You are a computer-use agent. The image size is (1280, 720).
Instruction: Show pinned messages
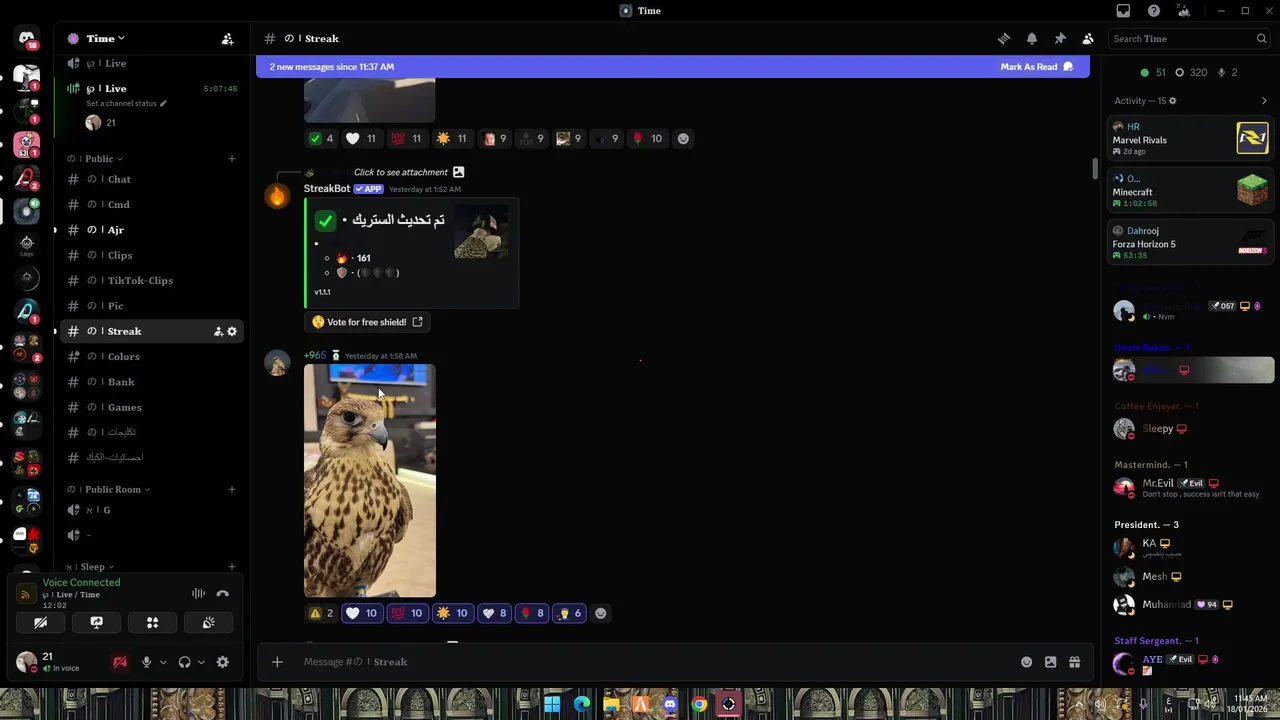click(1060, 39)
